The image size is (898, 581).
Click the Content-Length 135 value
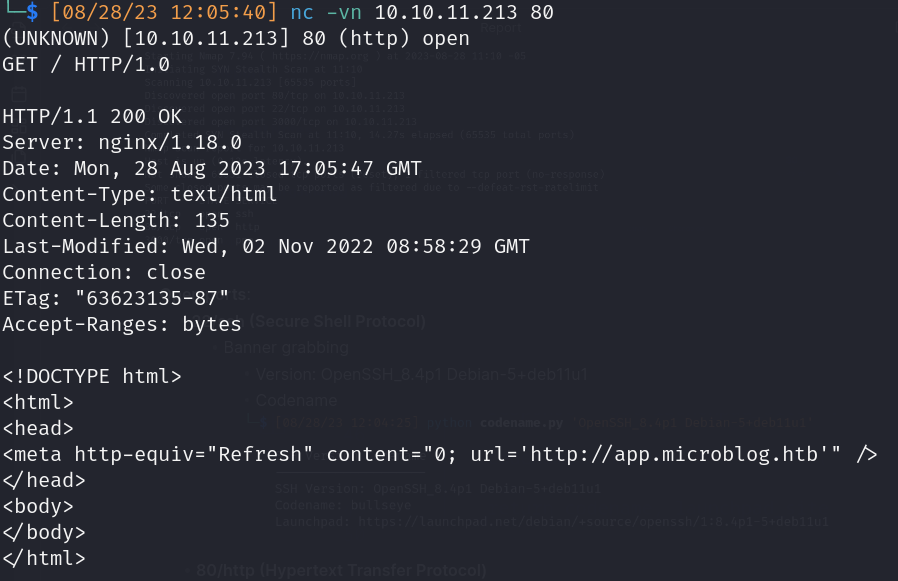click(212, 221)
